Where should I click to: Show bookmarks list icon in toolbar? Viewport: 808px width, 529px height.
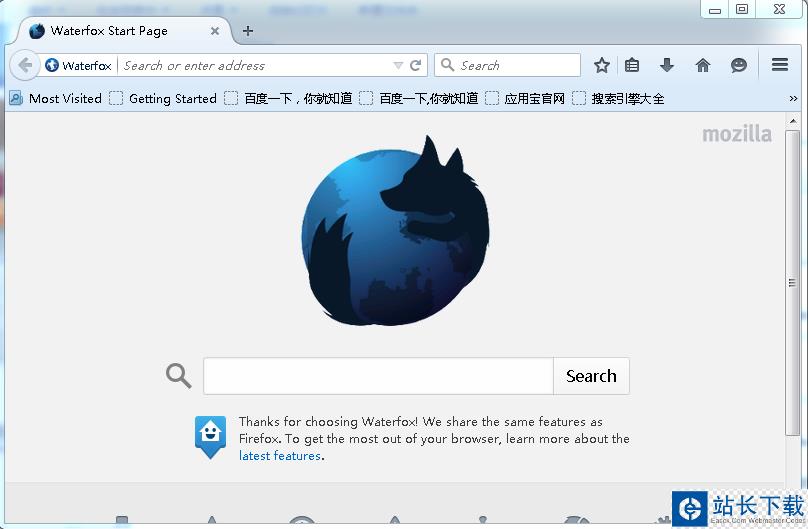632,65
